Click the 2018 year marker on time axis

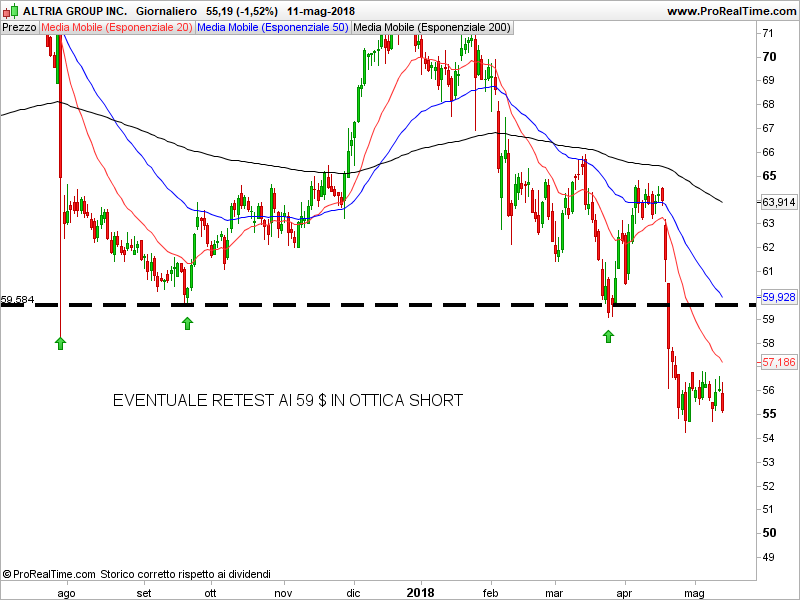coord(421,592)
